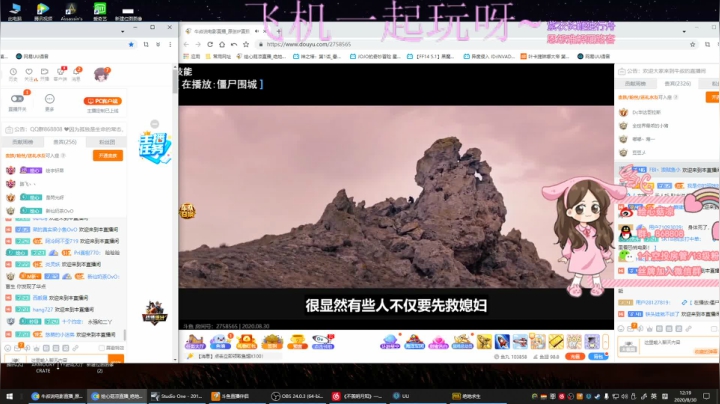Open the messages bell icon in left window
The image size is (720, 404).
coord(76,72)
